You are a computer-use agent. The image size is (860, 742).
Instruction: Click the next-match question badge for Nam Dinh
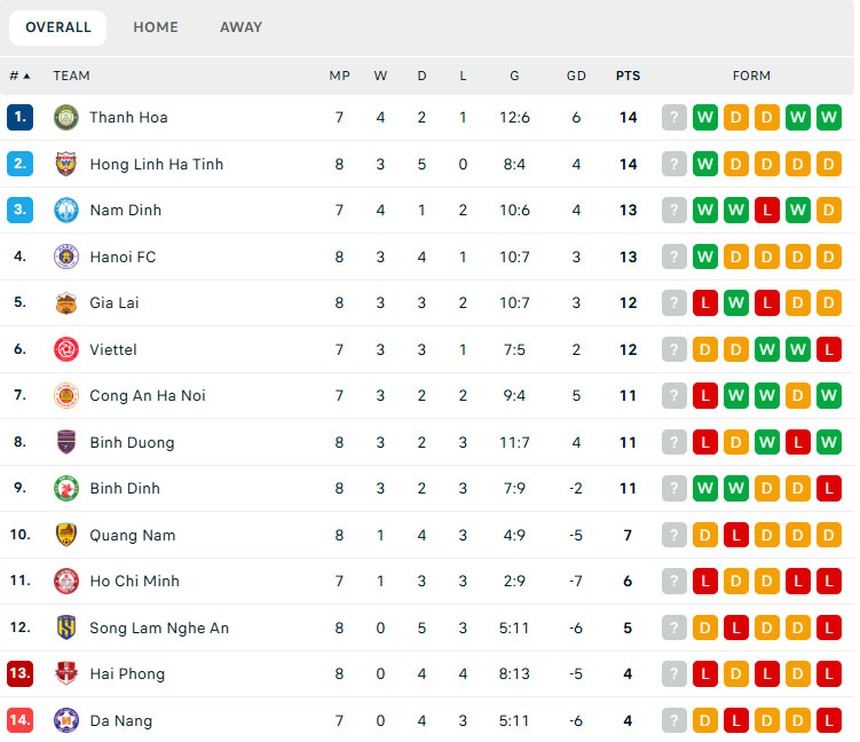click(x=674, y=210)
